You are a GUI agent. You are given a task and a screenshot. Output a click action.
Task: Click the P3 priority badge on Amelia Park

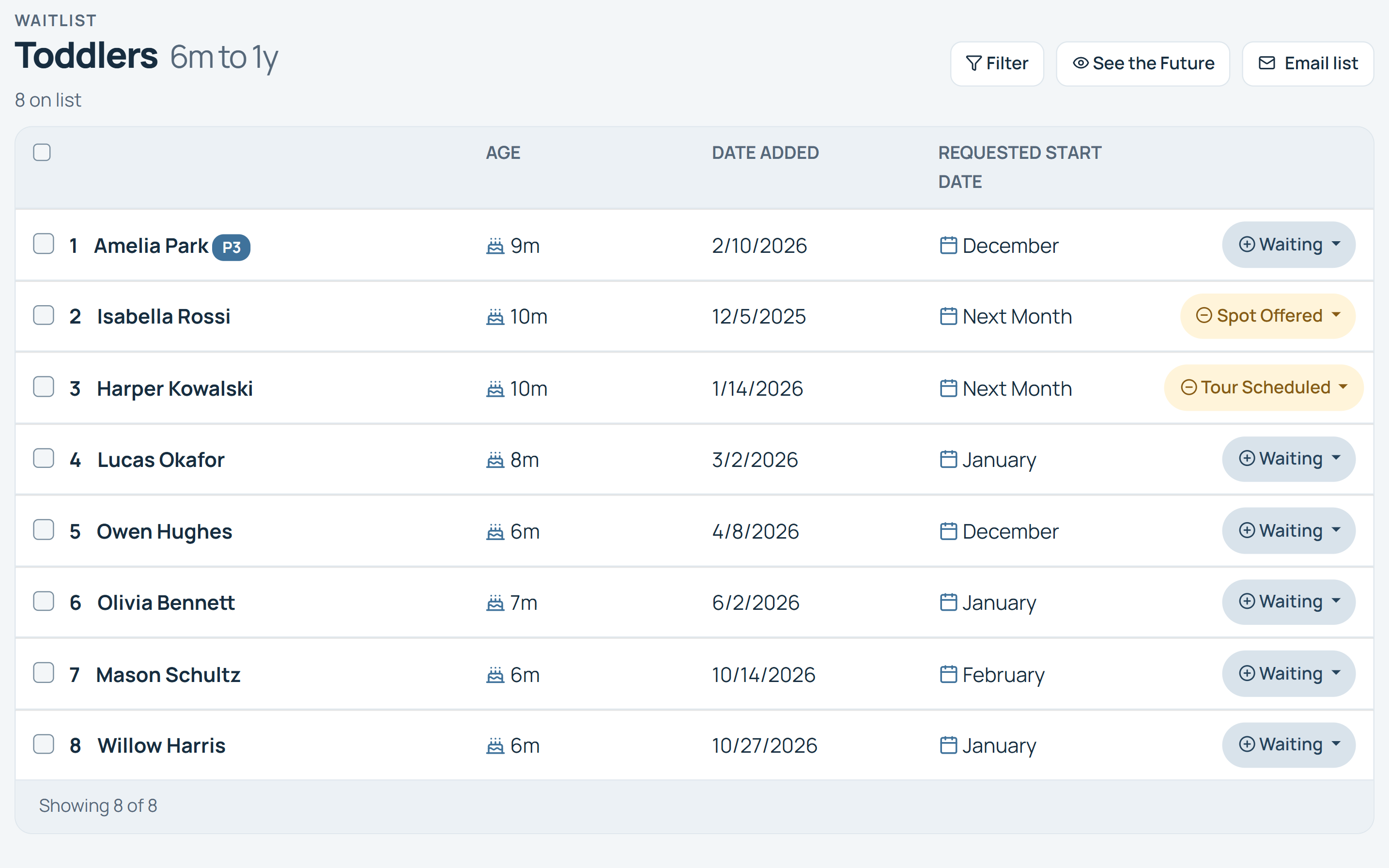(x=231, y=248)
